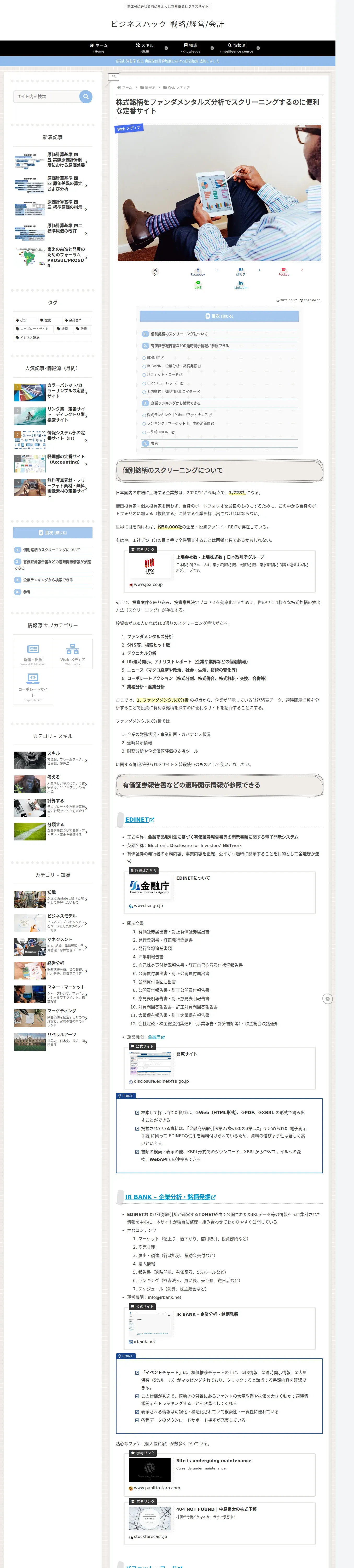Close the article table of contents

(219, 316)
